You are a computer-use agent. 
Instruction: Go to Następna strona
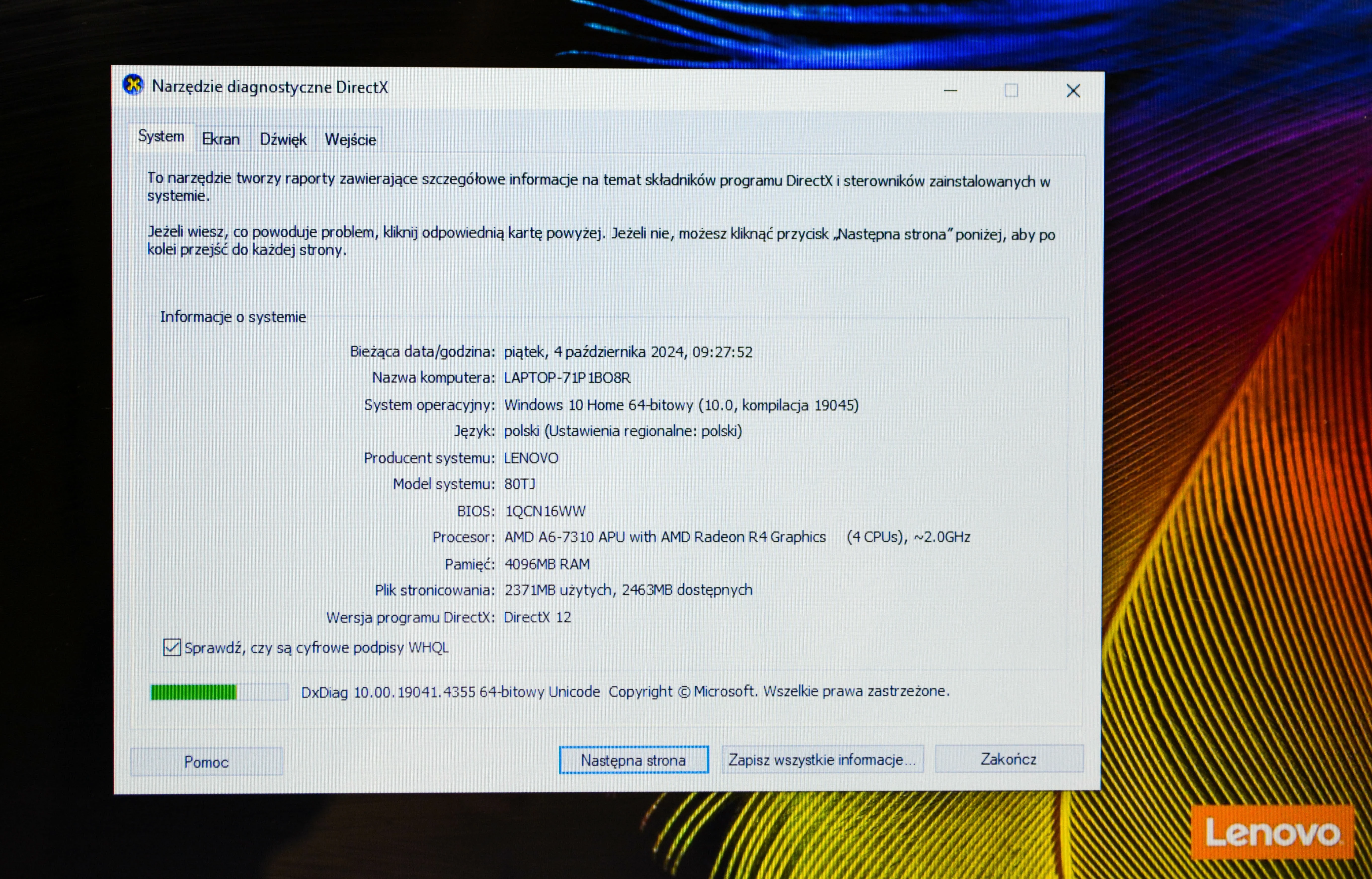point(633,760)
